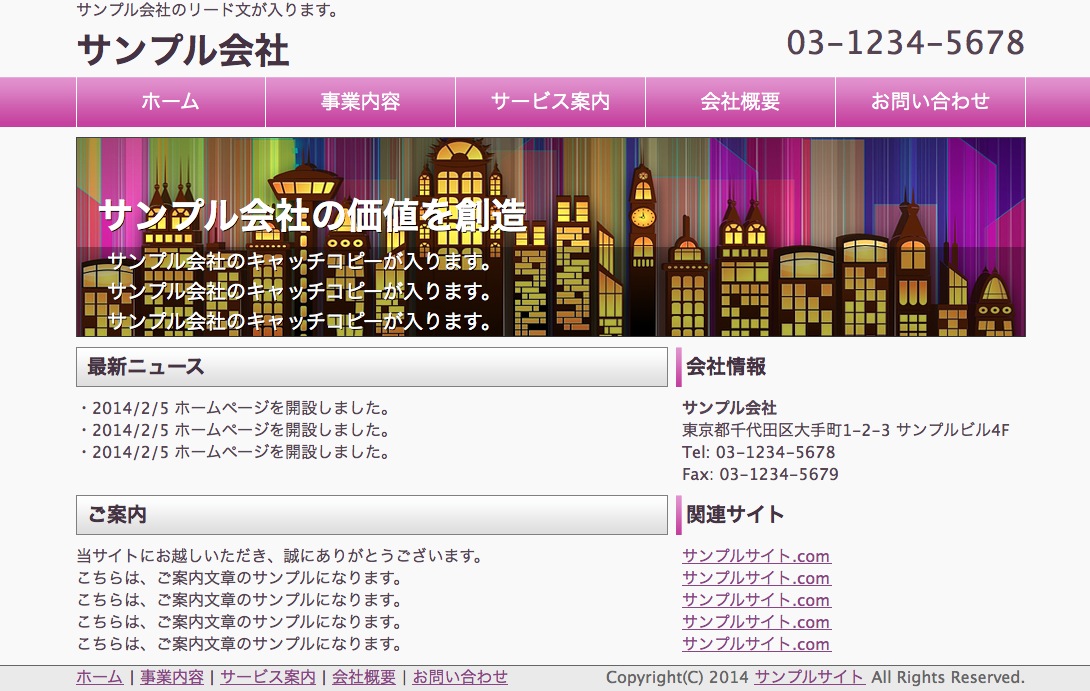Click the last サンプルサイト.com link under 関連サイト
This screenshot has height=691, width=1090.
point(756,644)
